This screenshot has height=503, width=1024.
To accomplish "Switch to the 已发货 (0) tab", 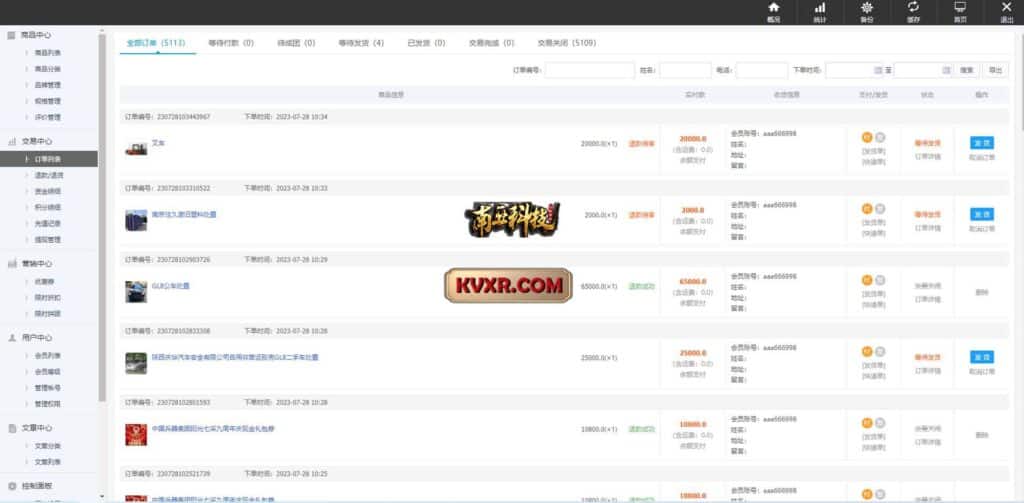I will [426, 43].
